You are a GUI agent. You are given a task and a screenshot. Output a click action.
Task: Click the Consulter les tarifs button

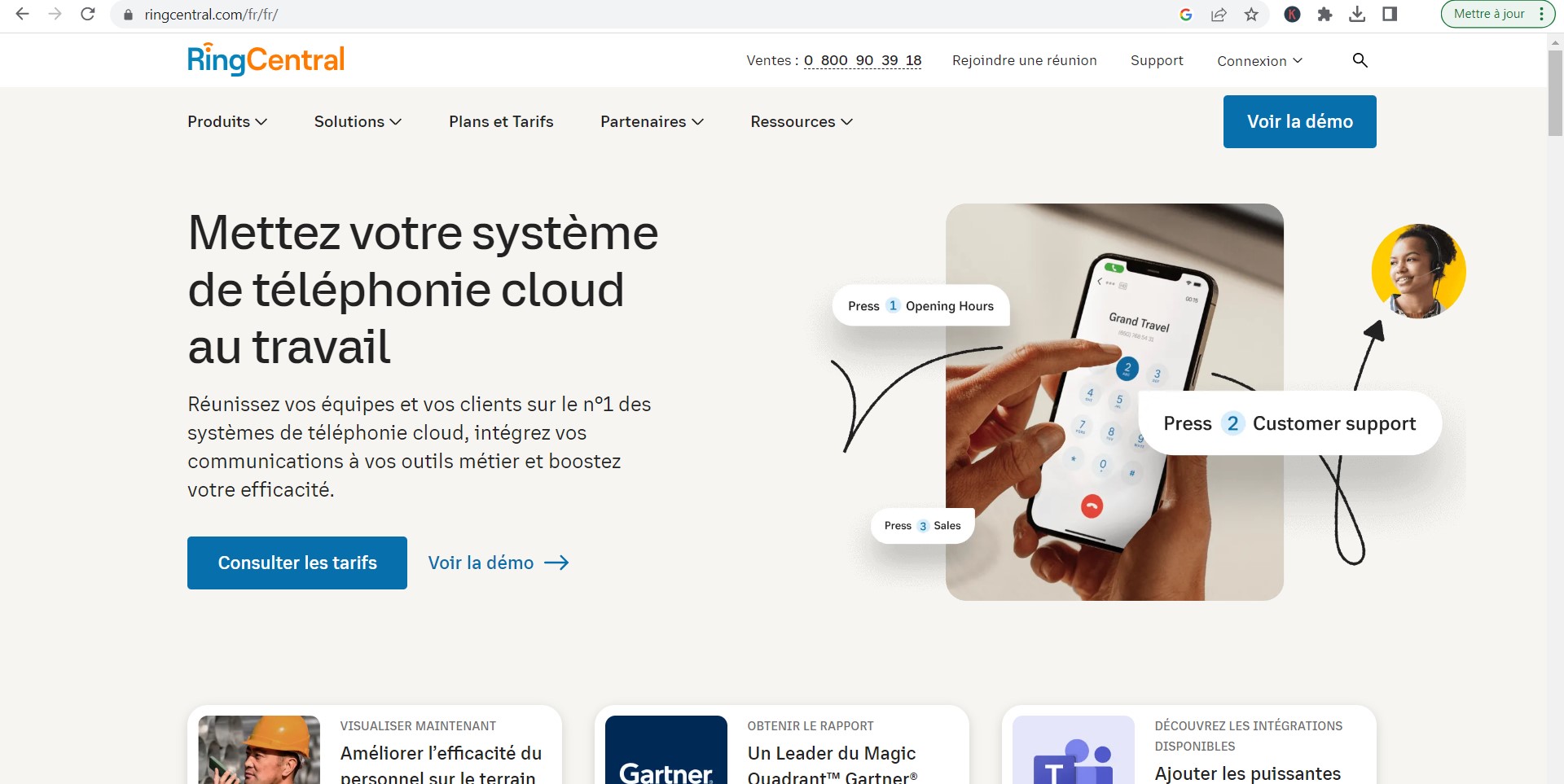[x=297, y=563]
